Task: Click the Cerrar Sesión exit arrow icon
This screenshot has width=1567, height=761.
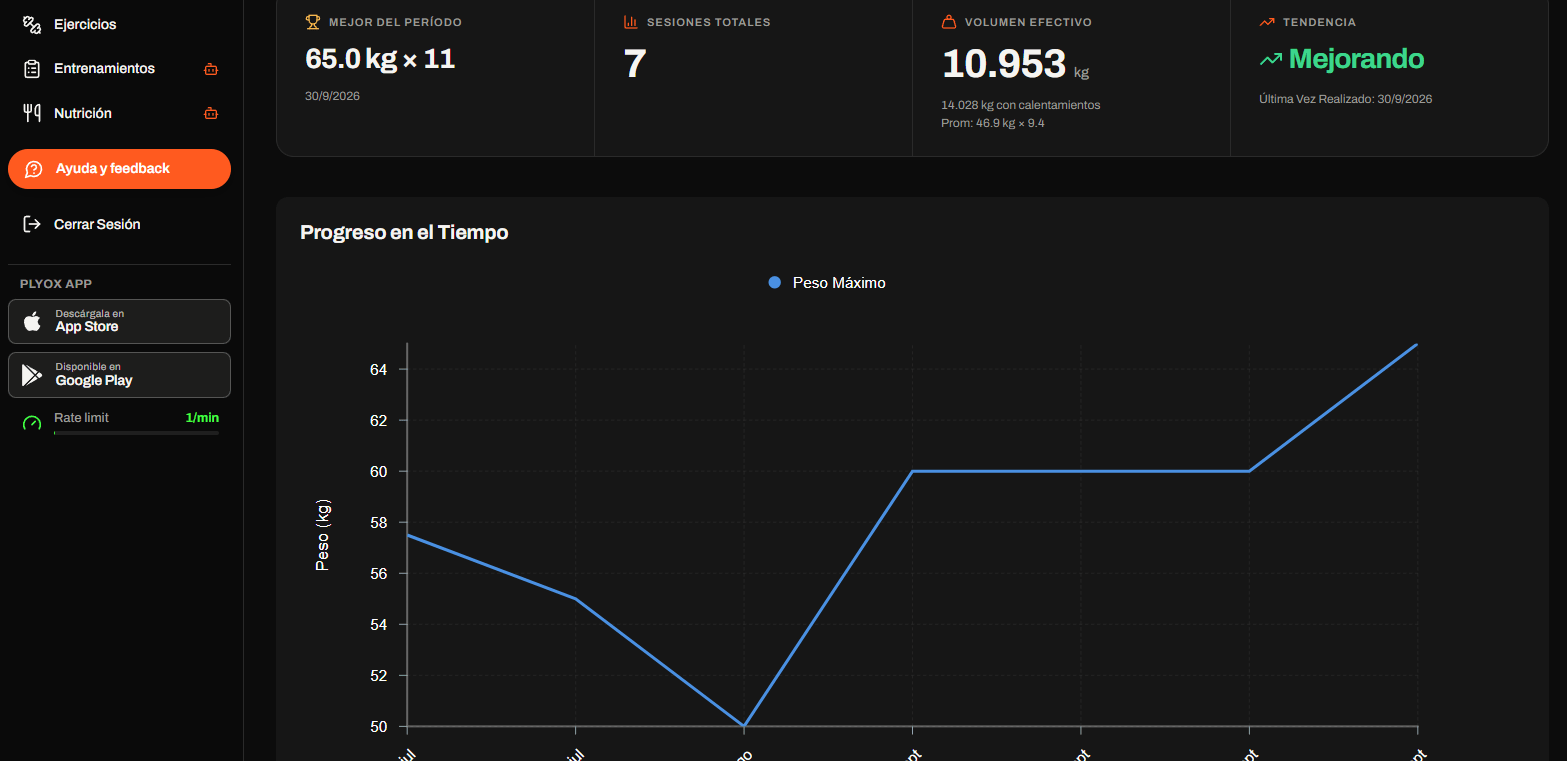Action: tap(32, 224)
